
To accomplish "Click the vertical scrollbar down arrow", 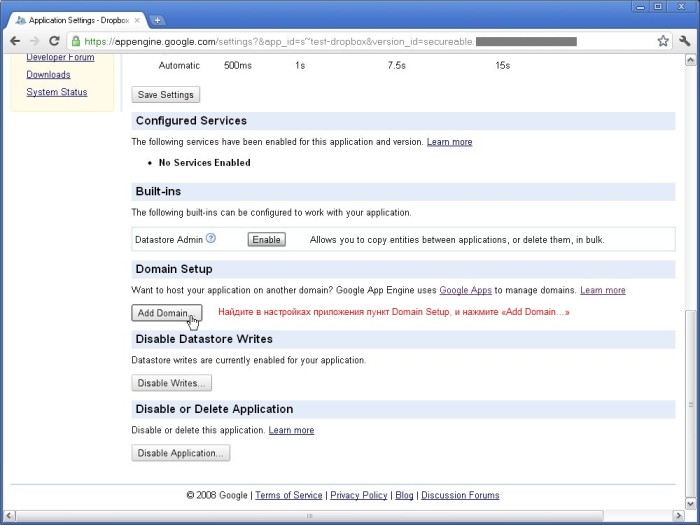I will tap(690, 504).
